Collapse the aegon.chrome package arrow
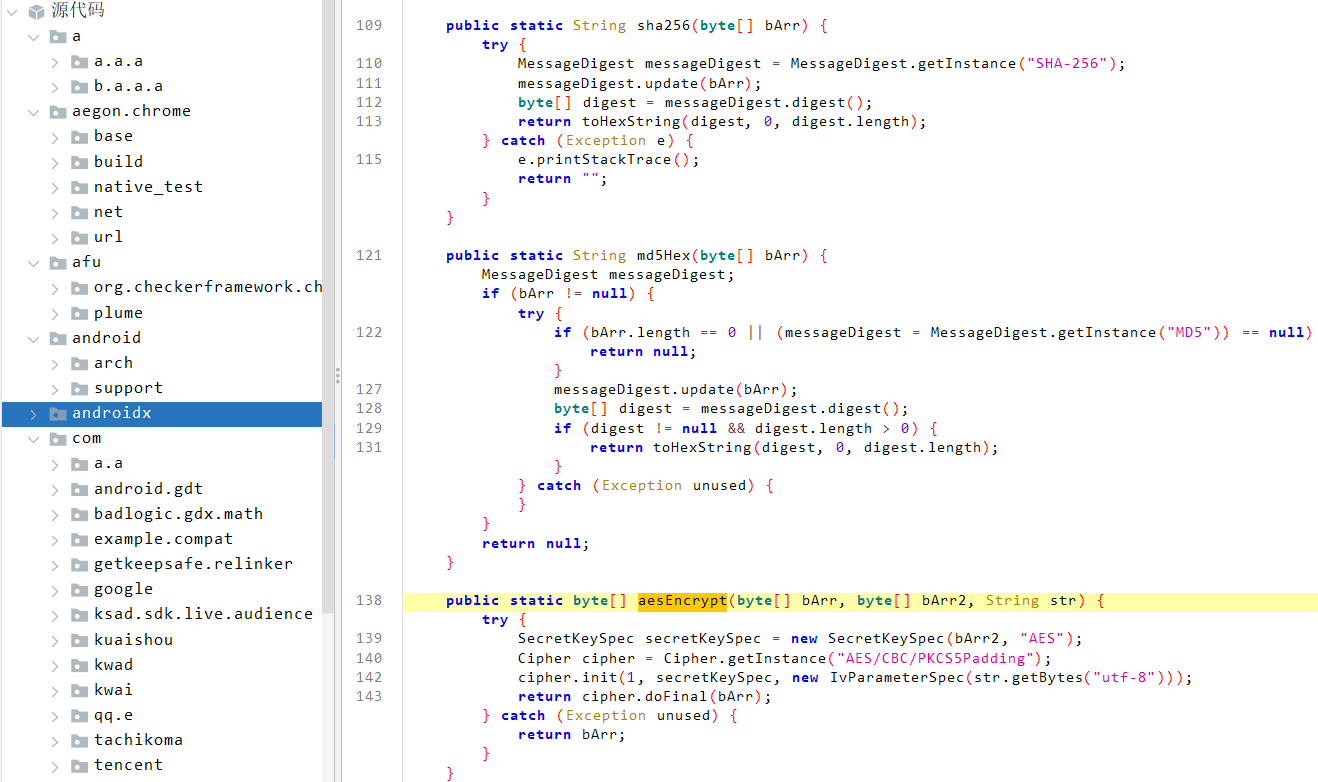The image size is (1318, 782). 33,111
